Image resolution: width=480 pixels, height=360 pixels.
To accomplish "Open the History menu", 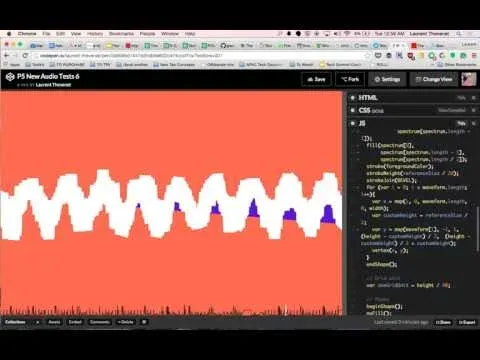I will tap(95, 34).
